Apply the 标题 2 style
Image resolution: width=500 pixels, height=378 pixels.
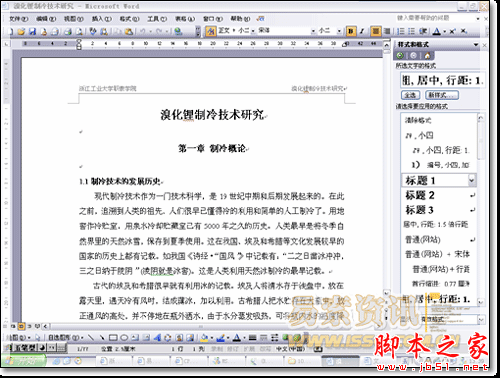(439, 195)
